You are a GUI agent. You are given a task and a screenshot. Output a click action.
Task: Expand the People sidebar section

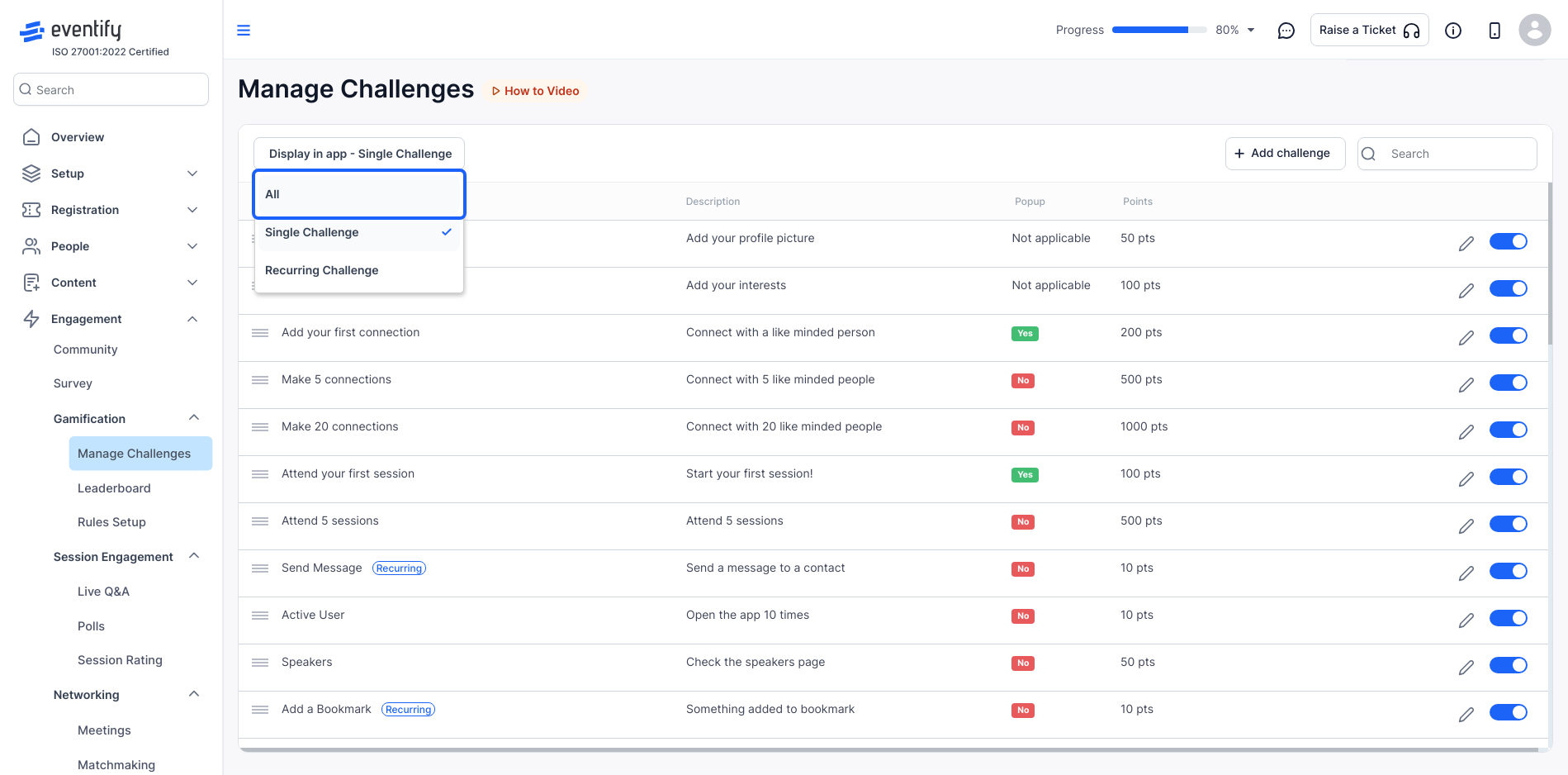[192, 246]
